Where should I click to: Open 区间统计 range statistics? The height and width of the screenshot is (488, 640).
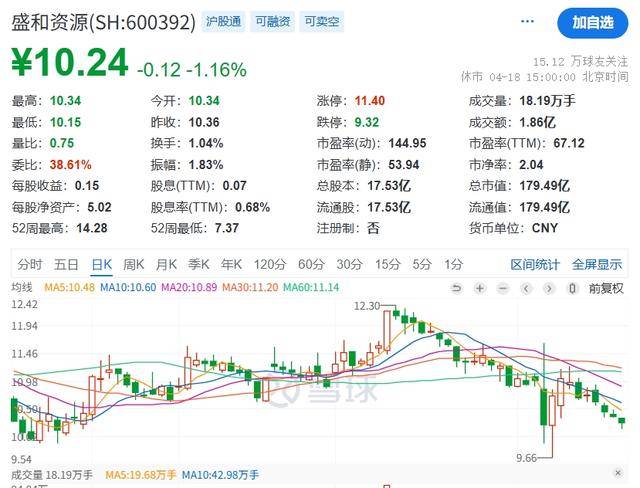[x=535, y=264]
